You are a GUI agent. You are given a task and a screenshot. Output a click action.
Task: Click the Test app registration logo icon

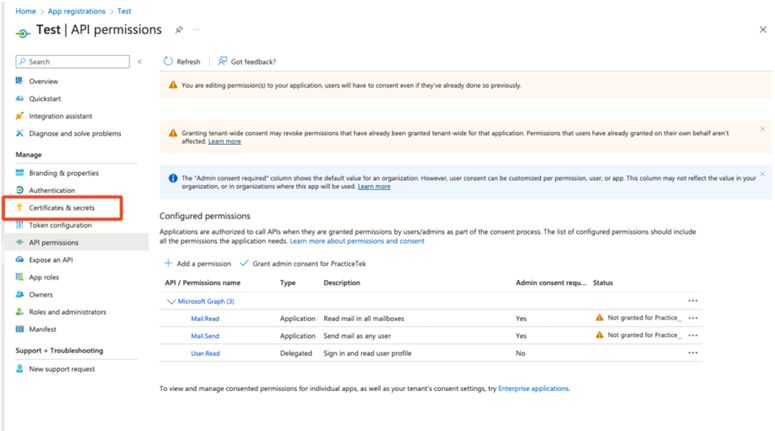pos(23,33)
